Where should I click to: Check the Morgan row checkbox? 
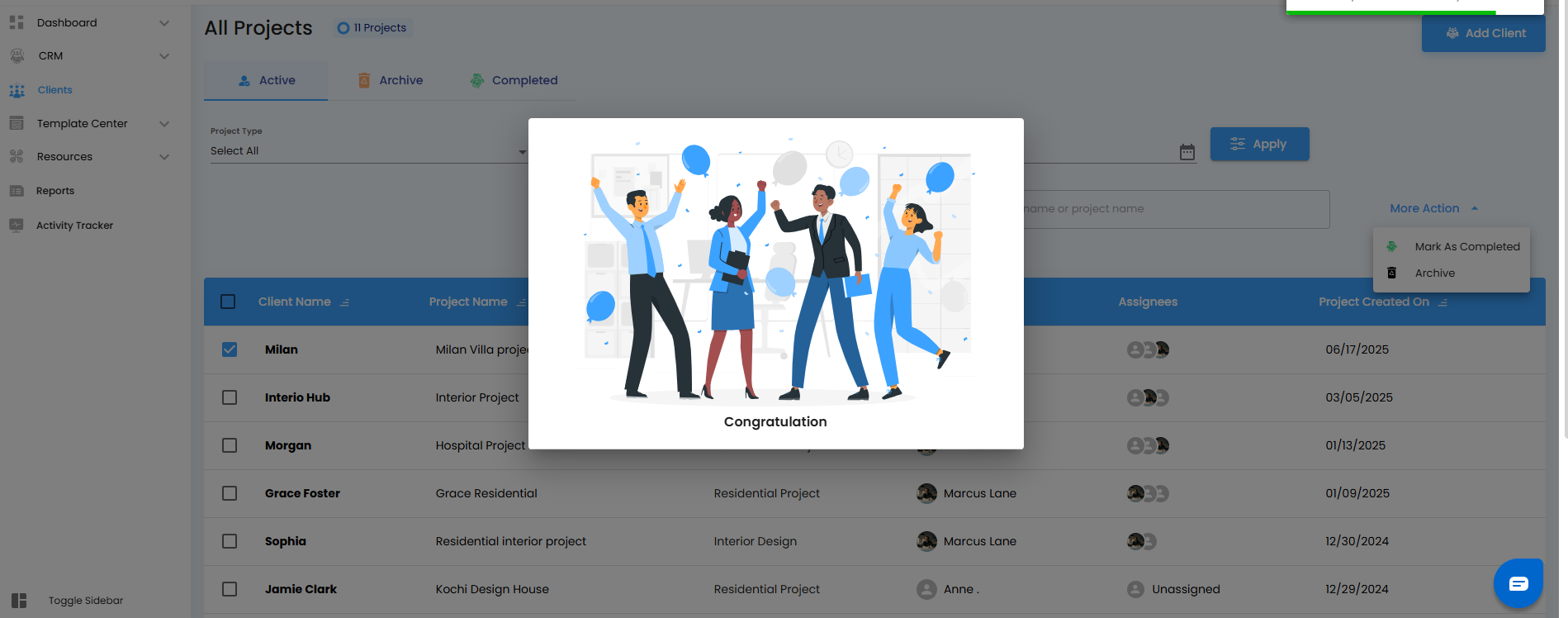click(x=230, y=445)
